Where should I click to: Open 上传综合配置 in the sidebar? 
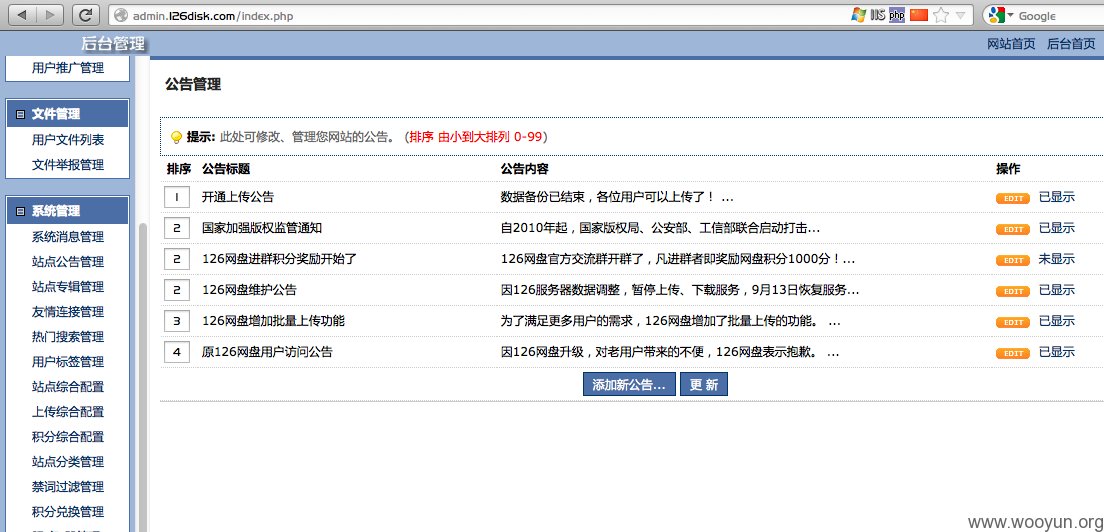pyautogui.click(x=68, y=412)
